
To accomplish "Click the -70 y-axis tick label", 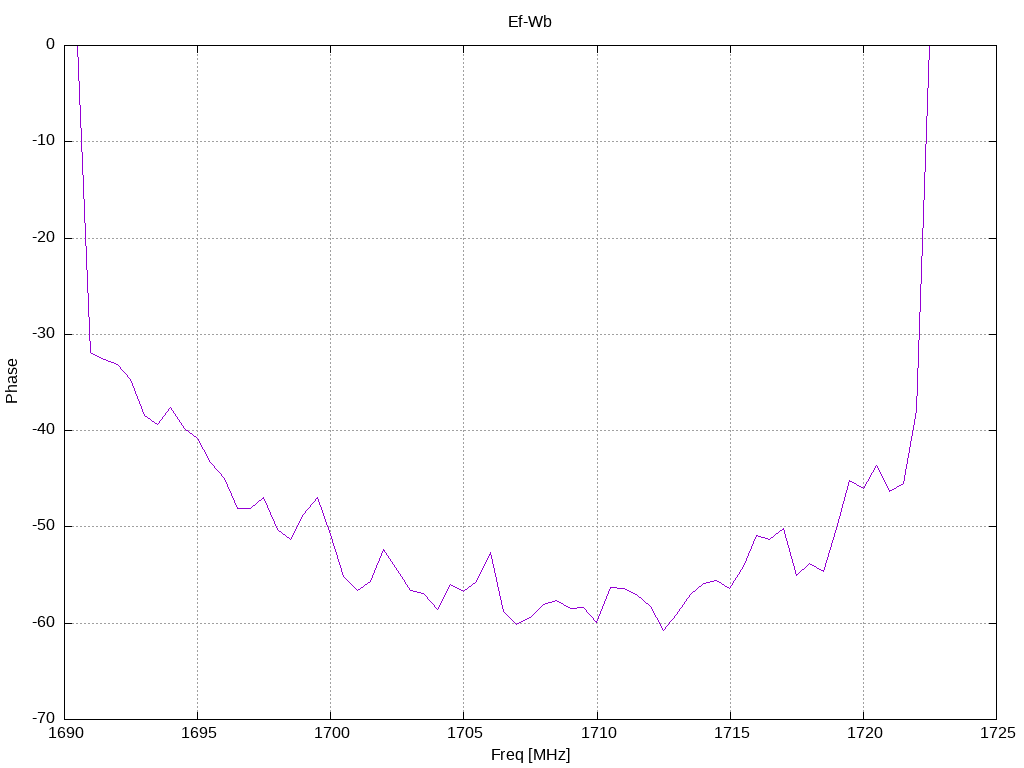I will click(x=44, y=719).
